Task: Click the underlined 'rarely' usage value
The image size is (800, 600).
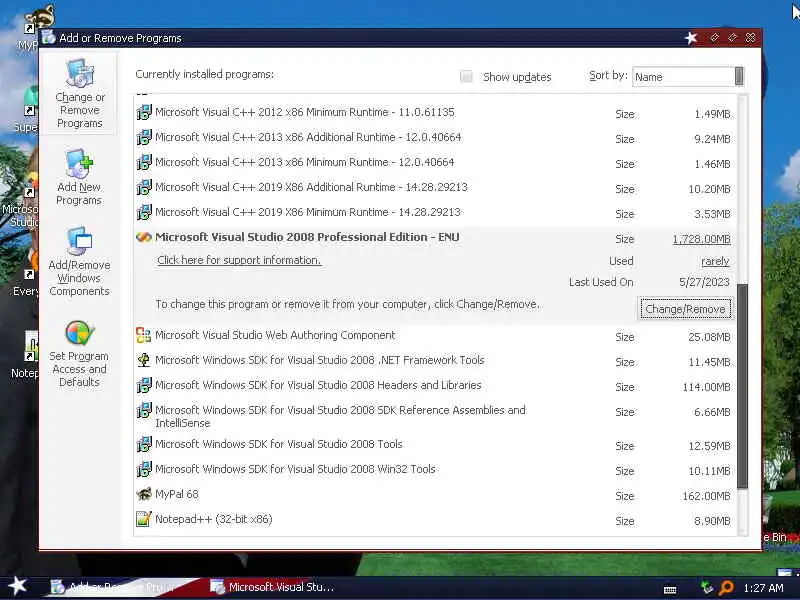Action: coord(715,261)
